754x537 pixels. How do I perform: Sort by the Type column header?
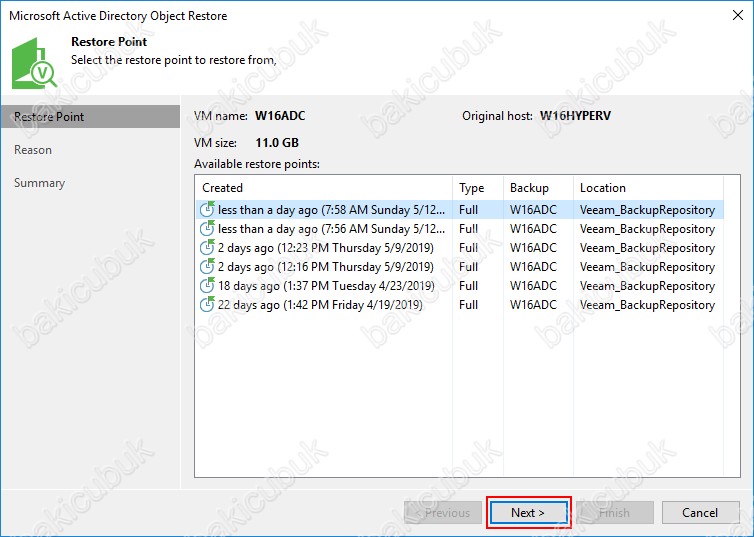[x=478, y=188]
